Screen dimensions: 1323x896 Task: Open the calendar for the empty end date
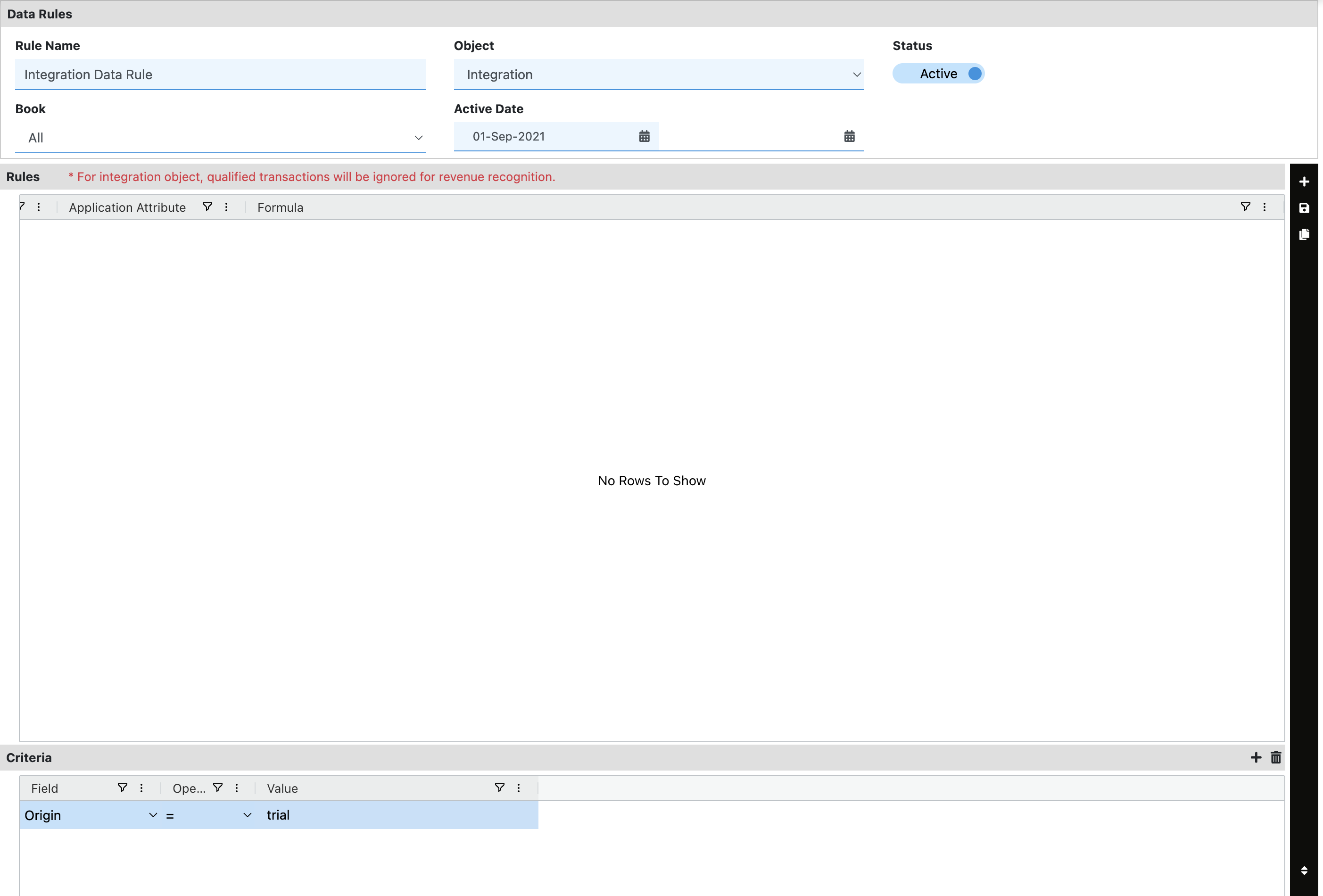pyautogui.click(x=849, y=137)
